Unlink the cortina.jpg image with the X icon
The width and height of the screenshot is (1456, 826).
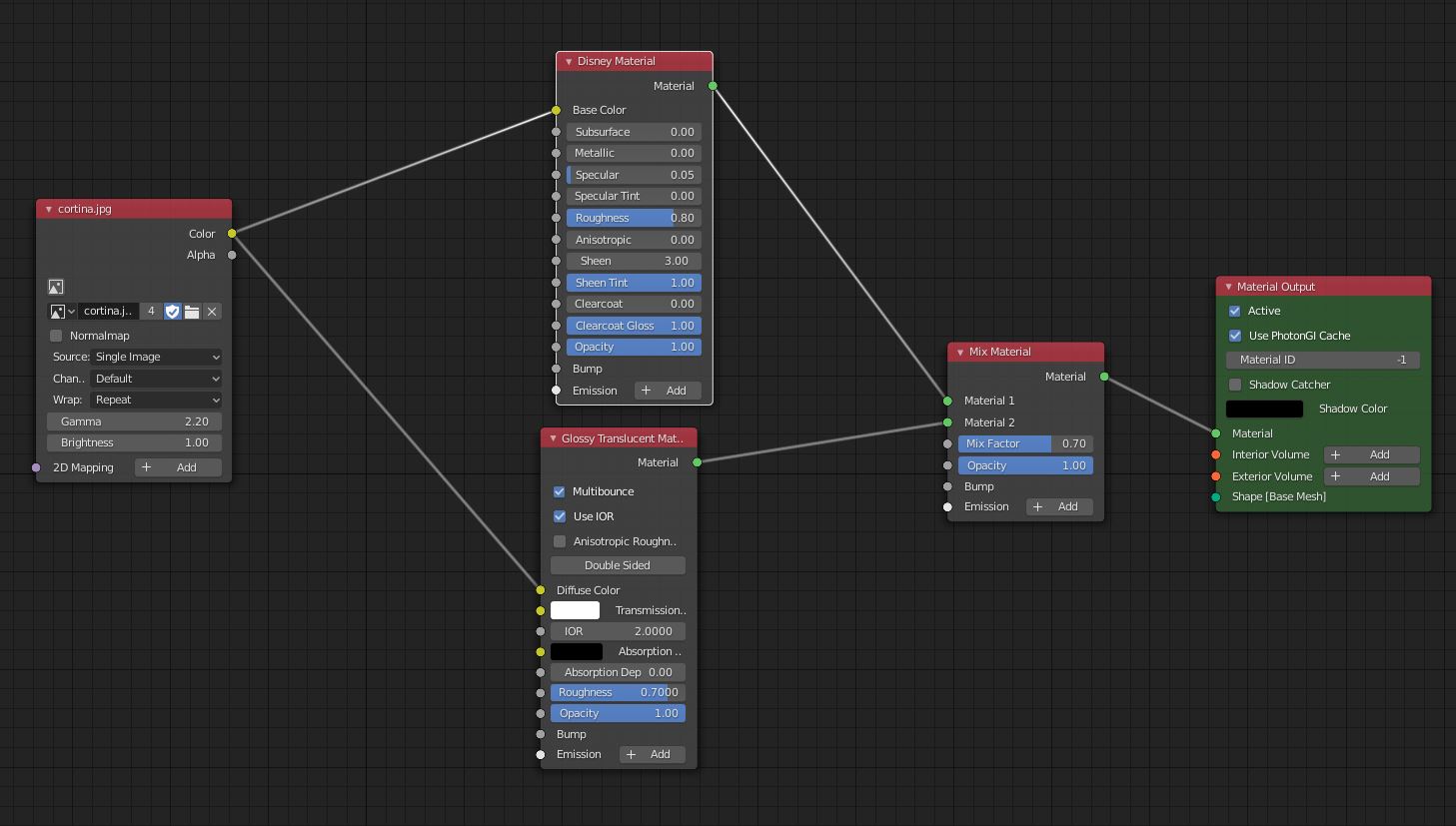coord(212,312)
